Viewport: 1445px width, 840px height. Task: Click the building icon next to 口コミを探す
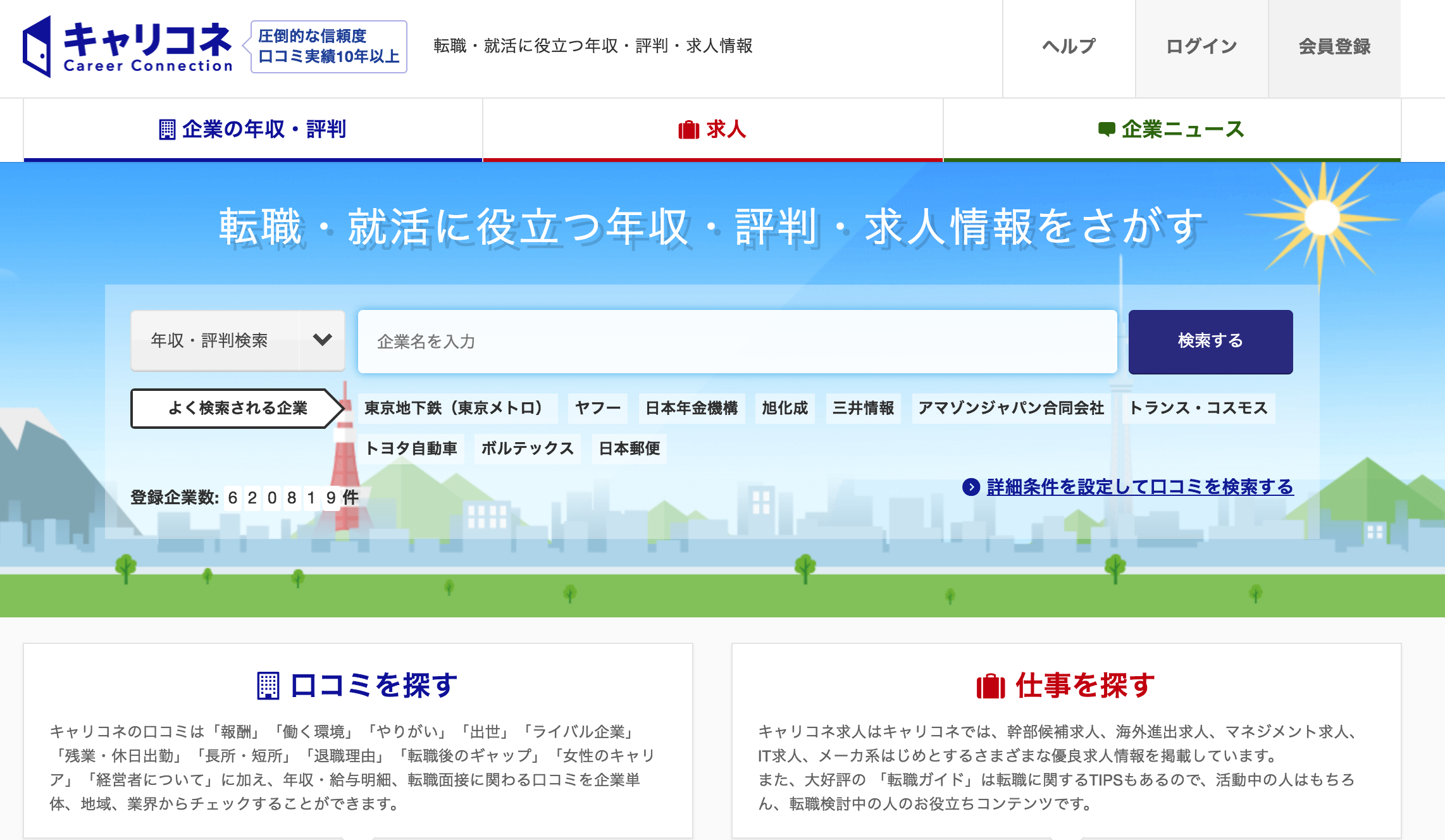point(268,686)
